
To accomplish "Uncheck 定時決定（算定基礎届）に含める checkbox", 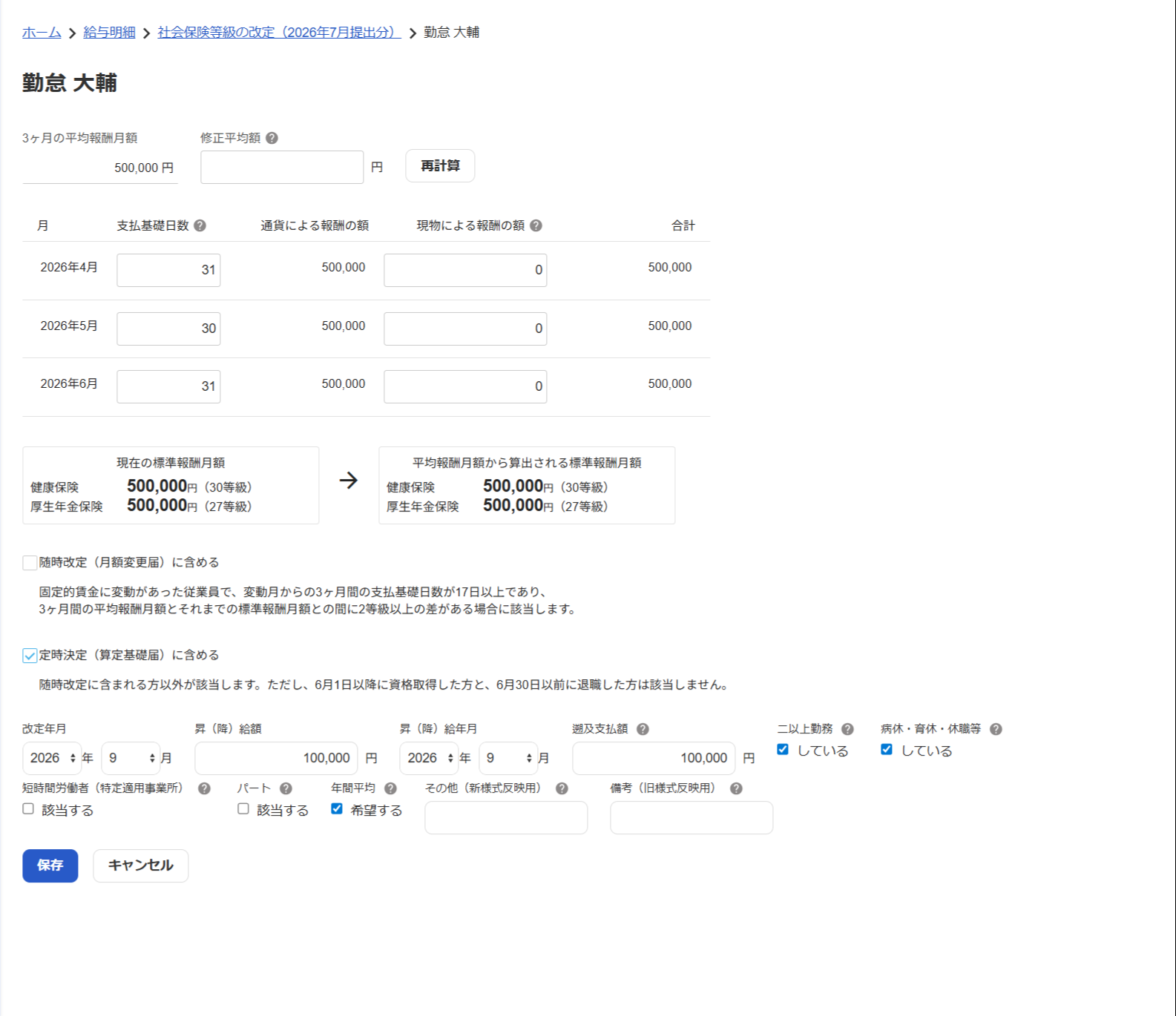I will [x=30, y=656].
